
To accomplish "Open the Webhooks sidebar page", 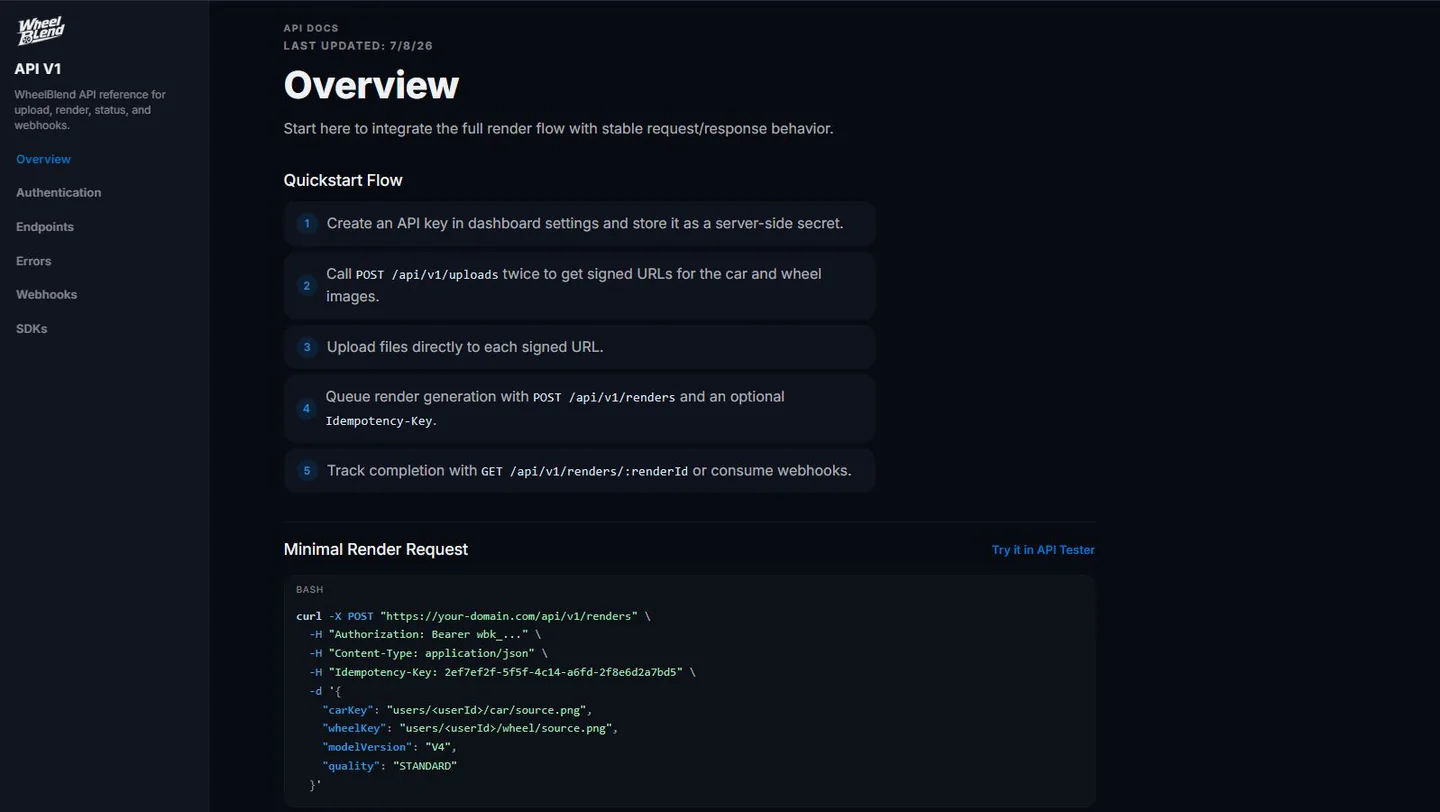I will pyautogui.click(x=46, y=295).
